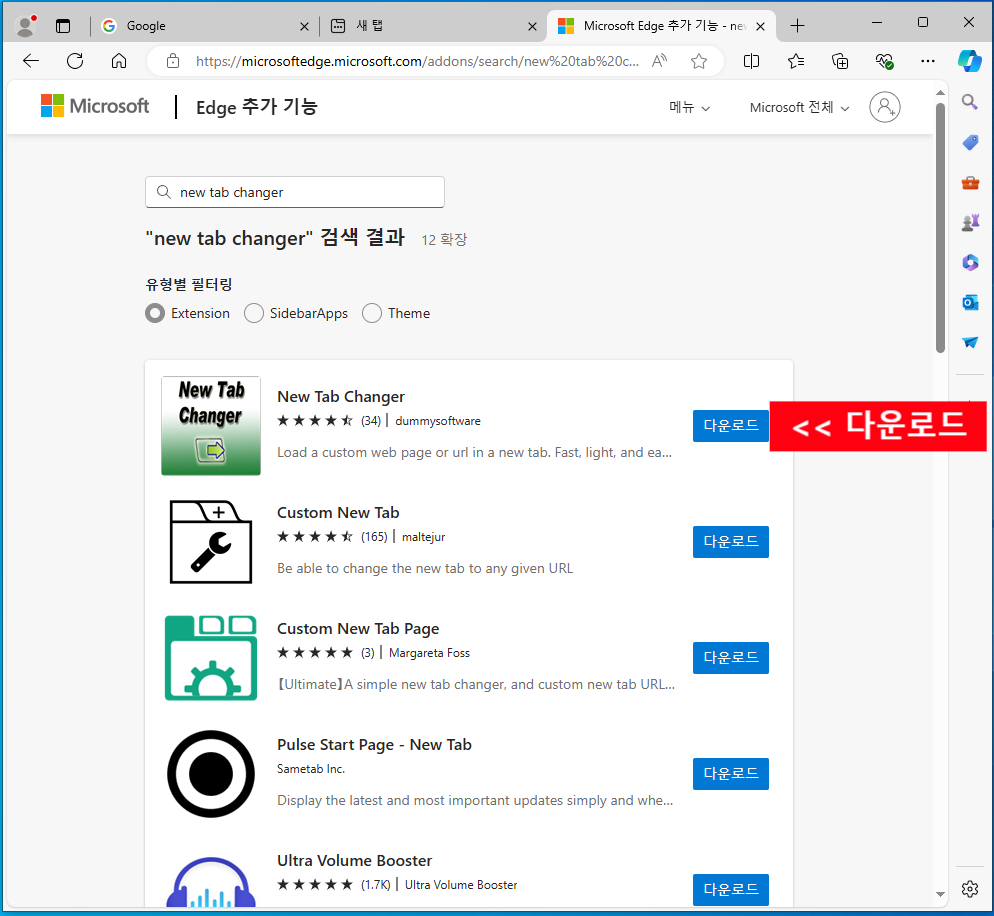
Task: Click the scrollbar up arrow
Action: pos(940,93)
